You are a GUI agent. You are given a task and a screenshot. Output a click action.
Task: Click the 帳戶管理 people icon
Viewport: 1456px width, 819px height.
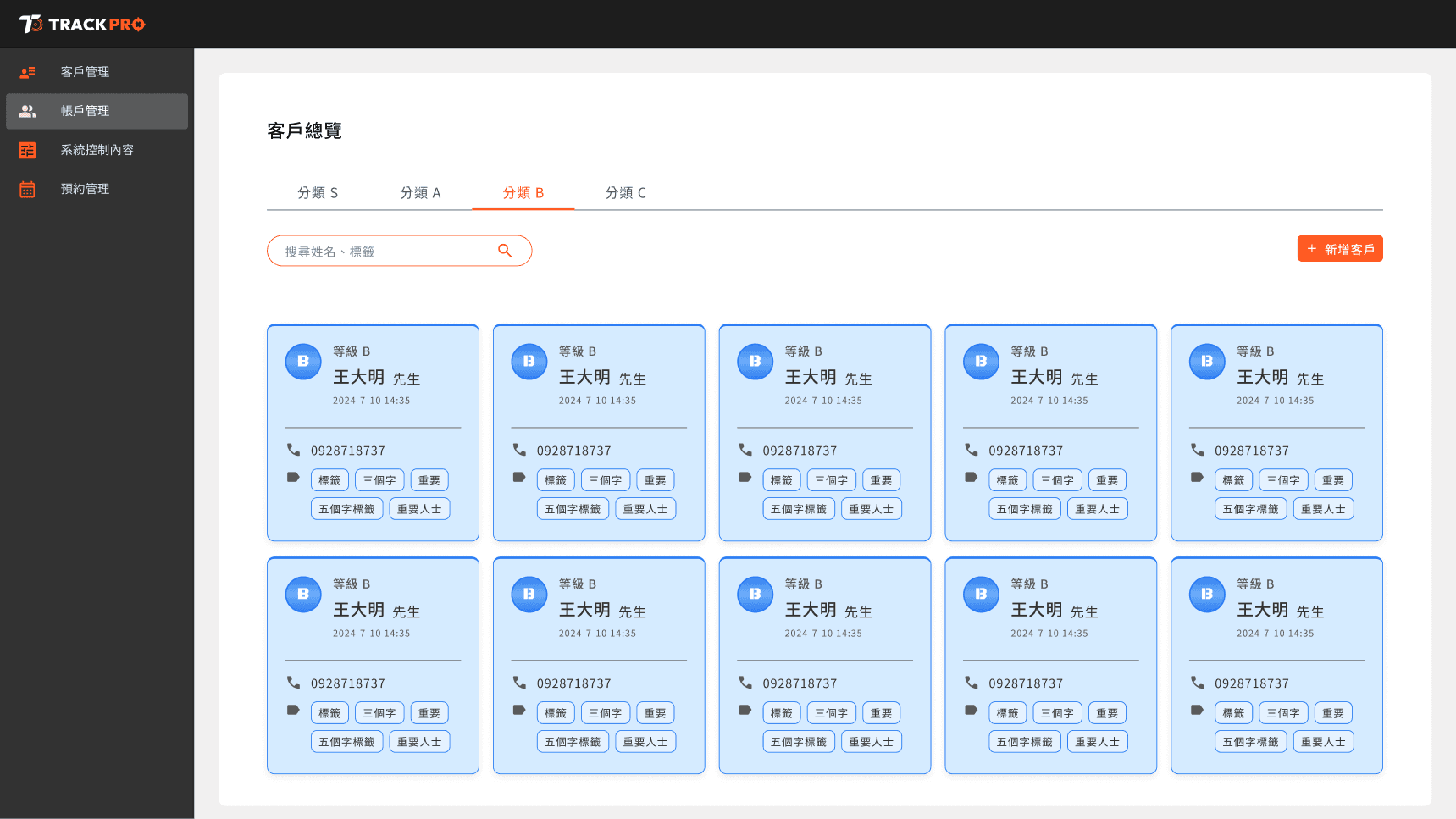click(27, 111)
